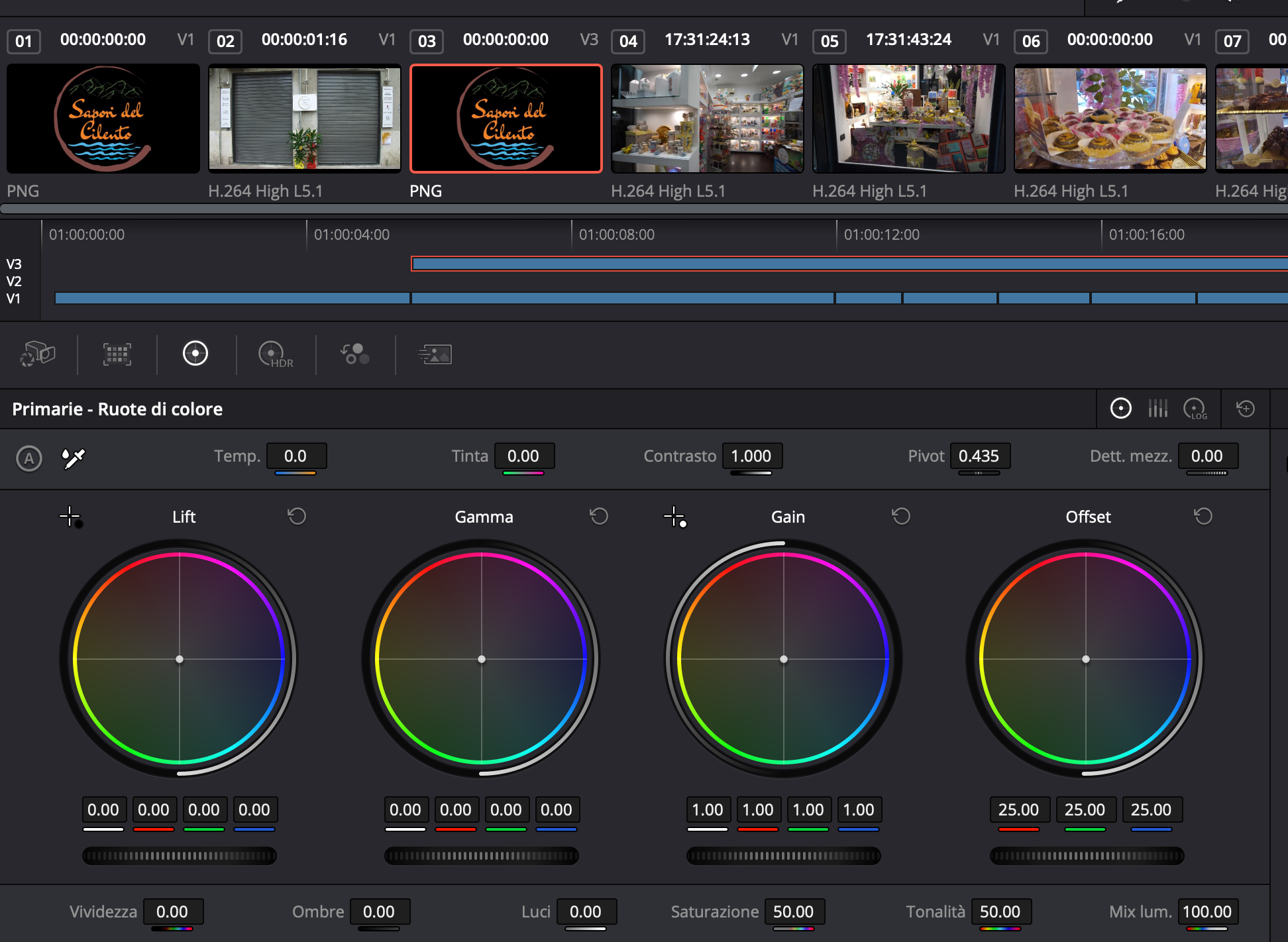This screenshot has height=942, width=1288.
Task: Click the Mix lum. value field
Action: (x=1208, y=912)
